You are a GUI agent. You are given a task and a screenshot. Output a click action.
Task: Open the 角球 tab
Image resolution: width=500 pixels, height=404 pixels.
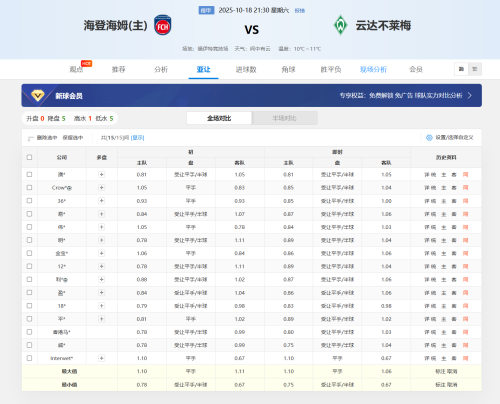[288, 69]
